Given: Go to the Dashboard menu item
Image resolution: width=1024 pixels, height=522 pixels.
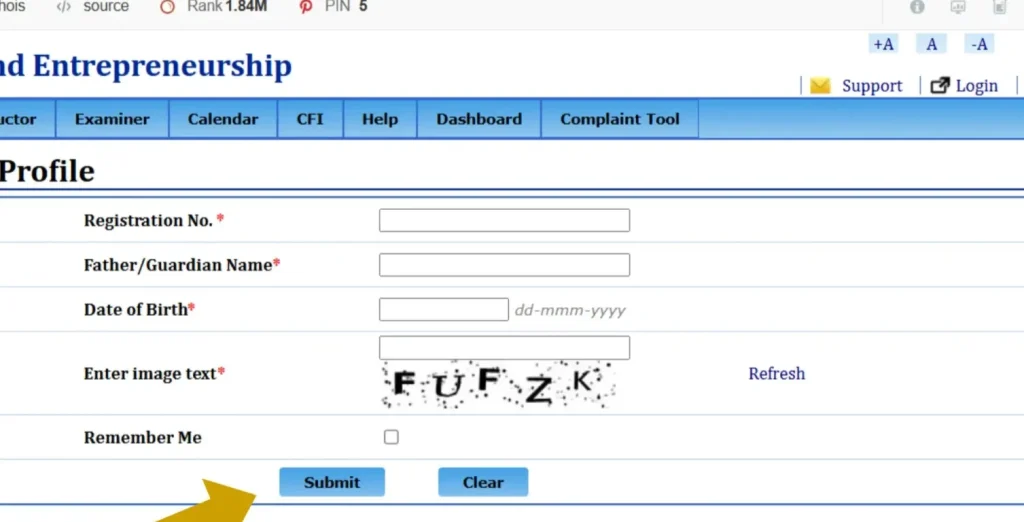Looking at the screenshot, I should (x=479, y=119).
